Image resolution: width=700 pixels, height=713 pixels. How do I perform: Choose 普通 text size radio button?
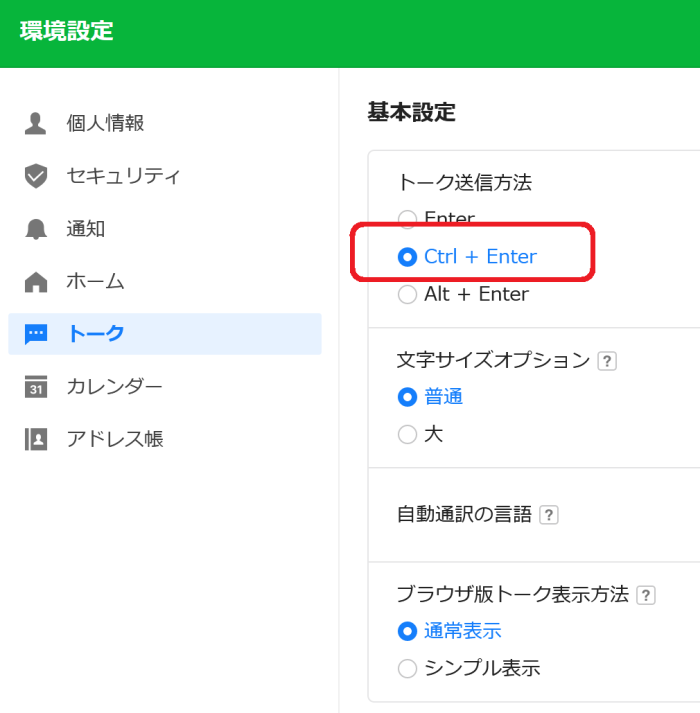(x=407, y=397)
